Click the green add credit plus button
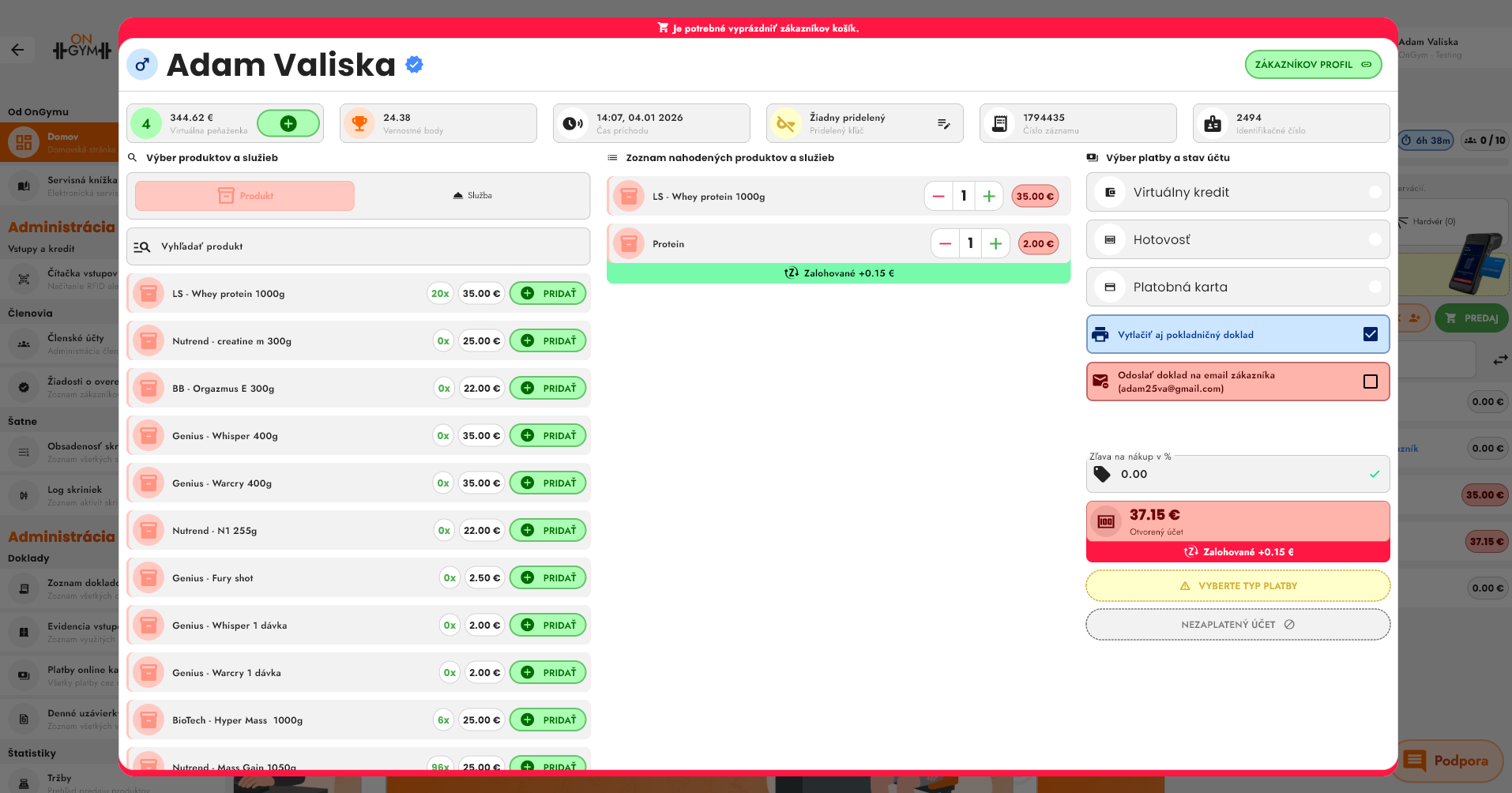The width and height of the screenshot is (1512, 793). click(288, 123)
